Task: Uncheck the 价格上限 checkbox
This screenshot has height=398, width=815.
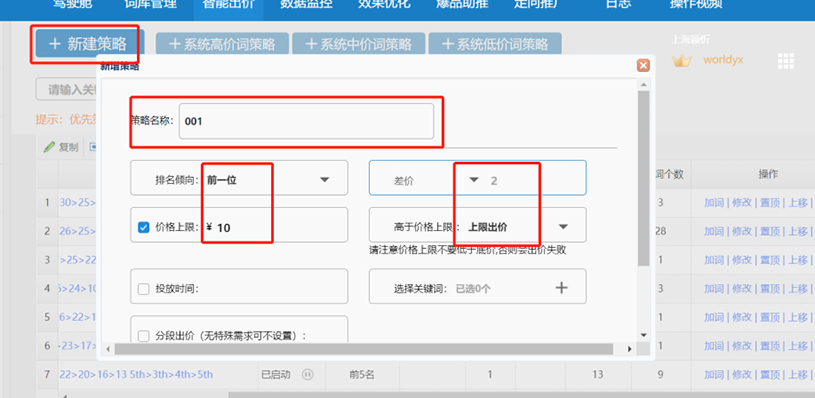Action: coord(143,227)
